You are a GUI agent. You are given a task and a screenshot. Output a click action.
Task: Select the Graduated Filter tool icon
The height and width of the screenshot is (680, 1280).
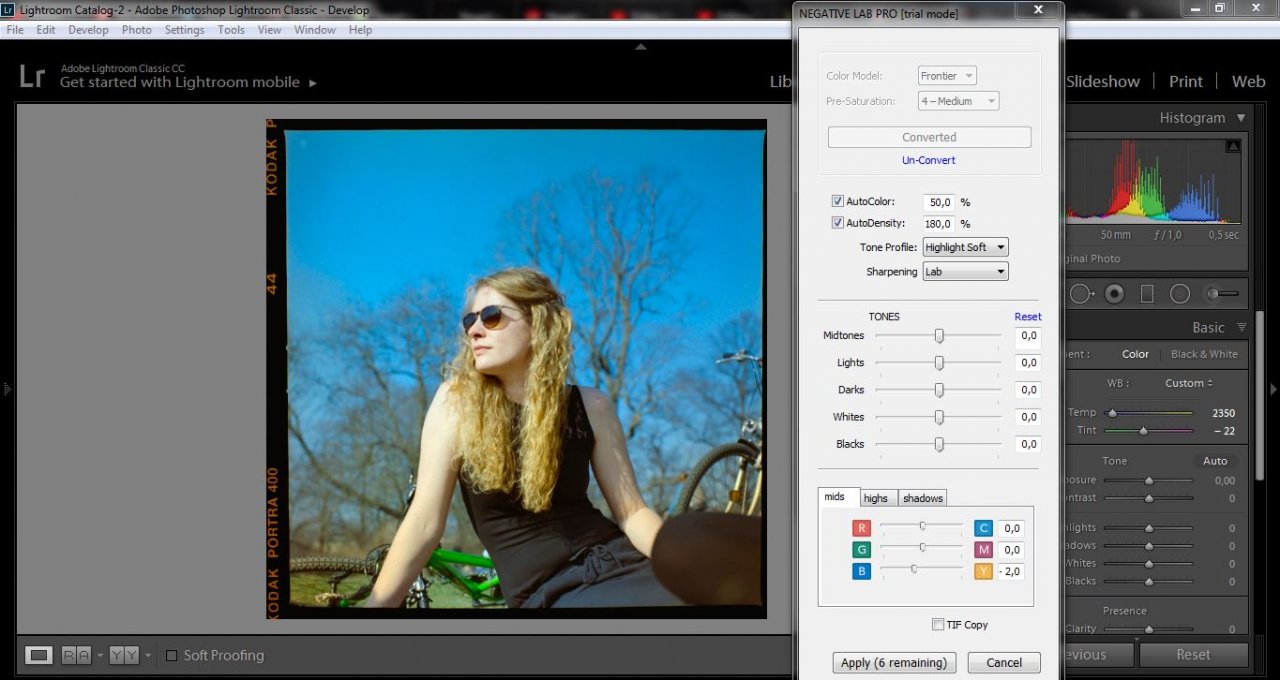tap(1147, 294)
